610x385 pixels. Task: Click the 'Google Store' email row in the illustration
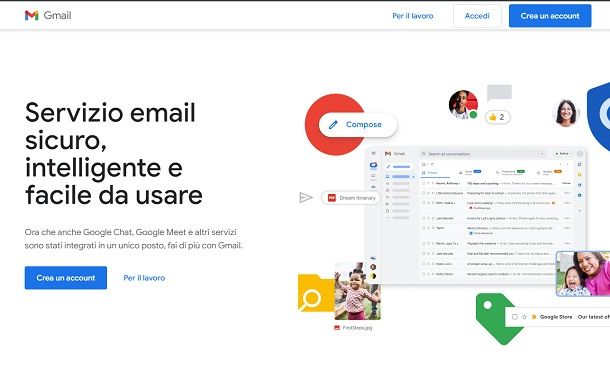tap(557, 317)
